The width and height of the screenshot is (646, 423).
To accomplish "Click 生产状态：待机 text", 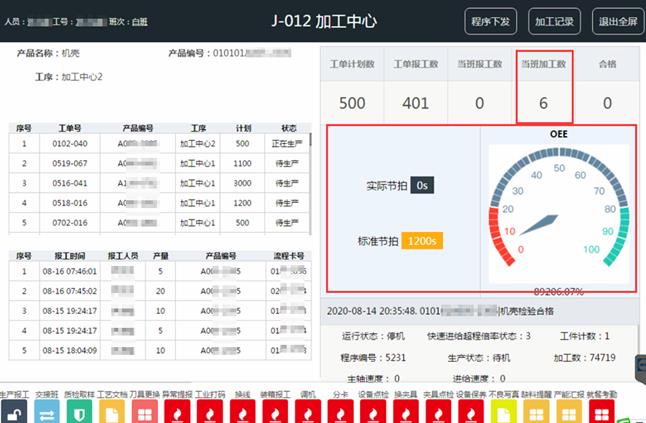I will click(479, 358).
